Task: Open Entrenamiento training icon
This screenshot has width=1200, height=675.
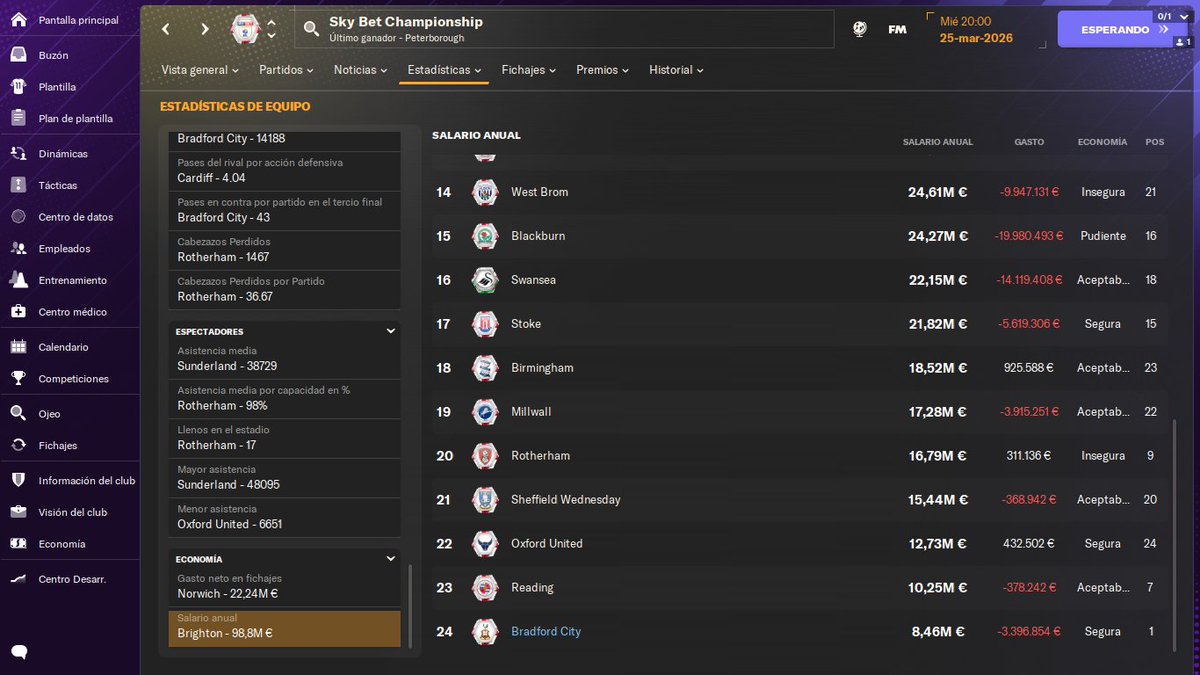Action: pyautogui.click(x=18, y=280)
